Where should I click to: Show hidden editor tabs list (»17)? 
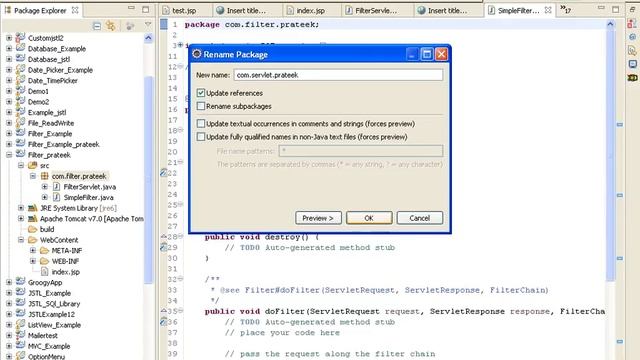pos(565,9)
